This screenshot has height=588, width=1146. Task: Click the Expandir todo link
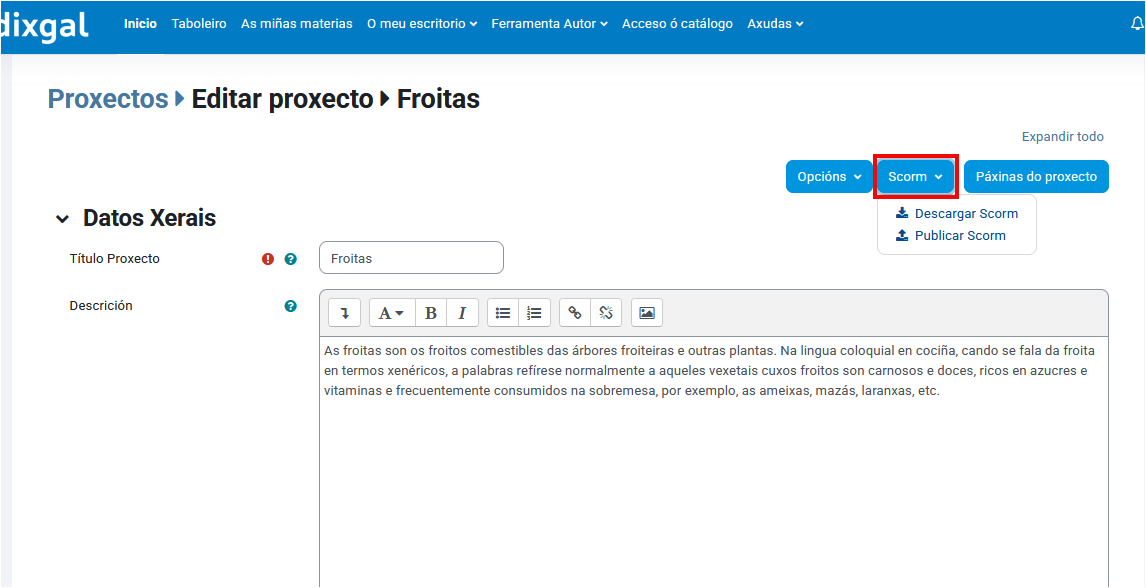click(1062, 137)
